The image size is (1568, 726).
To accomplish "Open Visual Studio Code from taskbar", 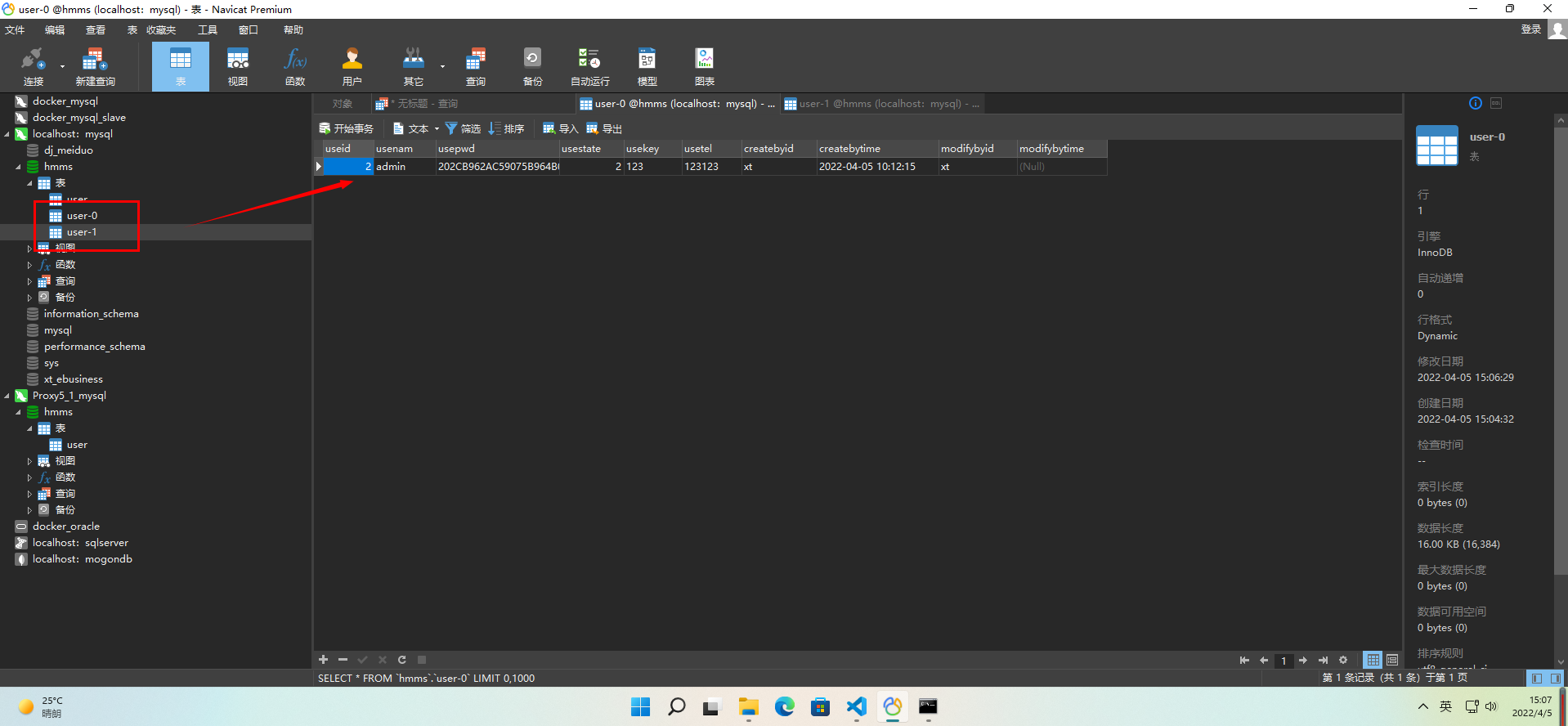I will coord(856,706).
